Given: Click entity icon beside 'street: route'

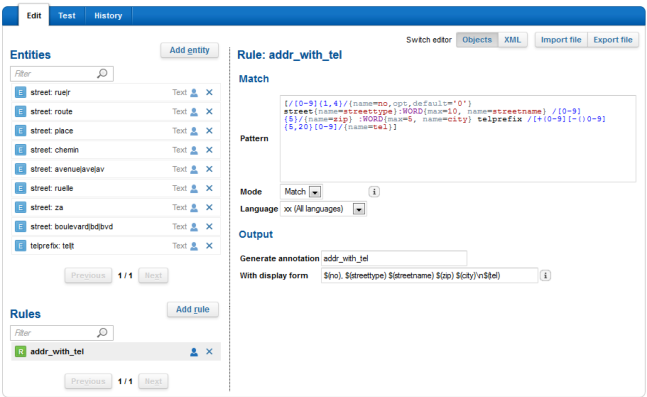Looking at the screenshot, I should 20,111.
